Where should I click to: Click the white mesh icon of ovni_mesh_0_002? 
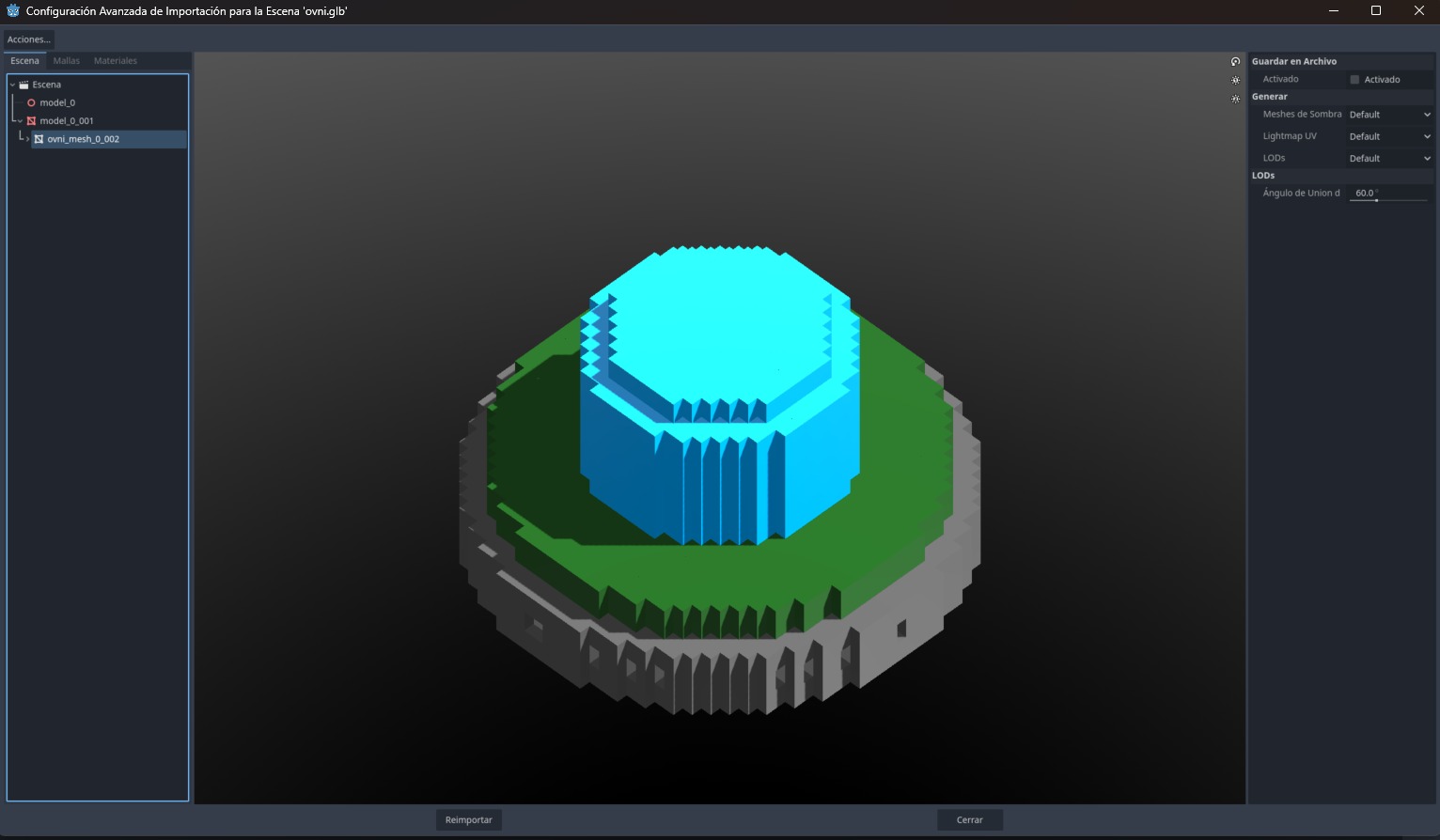tap(39, 139)
